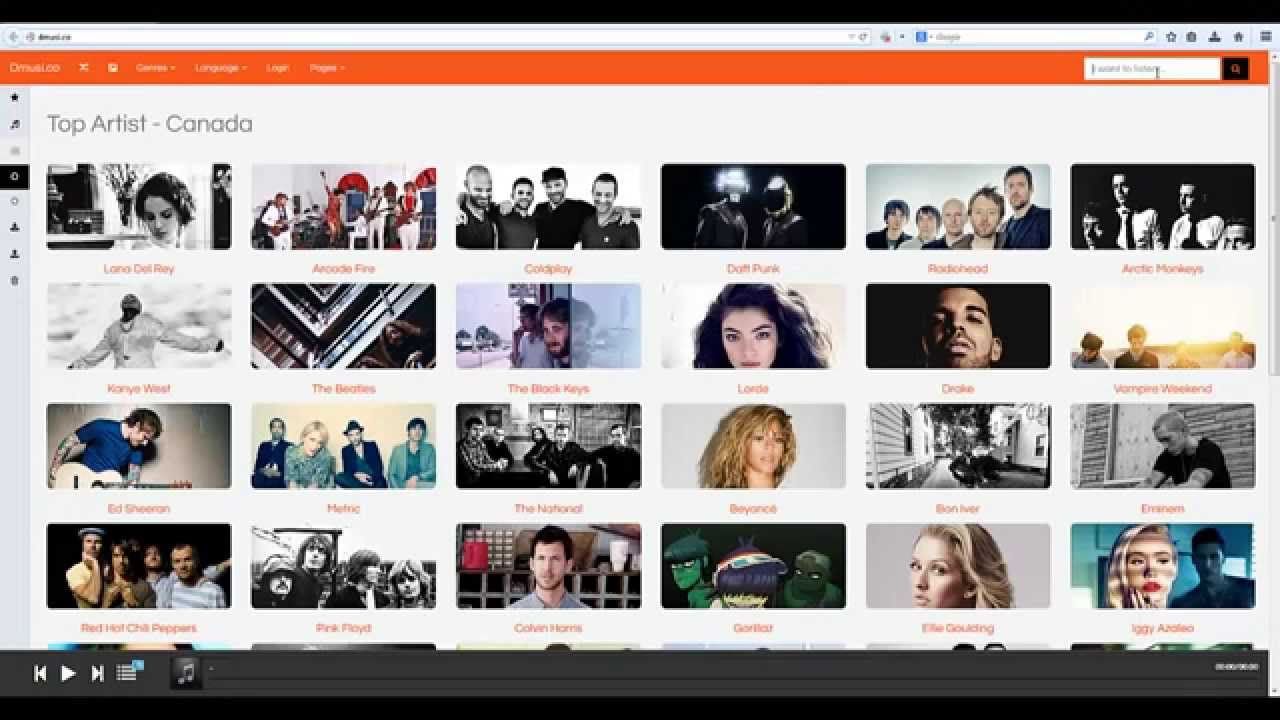Click the Lorde thumbnail image
This screenshot has height=720, width=1280.
click(753, 326)
